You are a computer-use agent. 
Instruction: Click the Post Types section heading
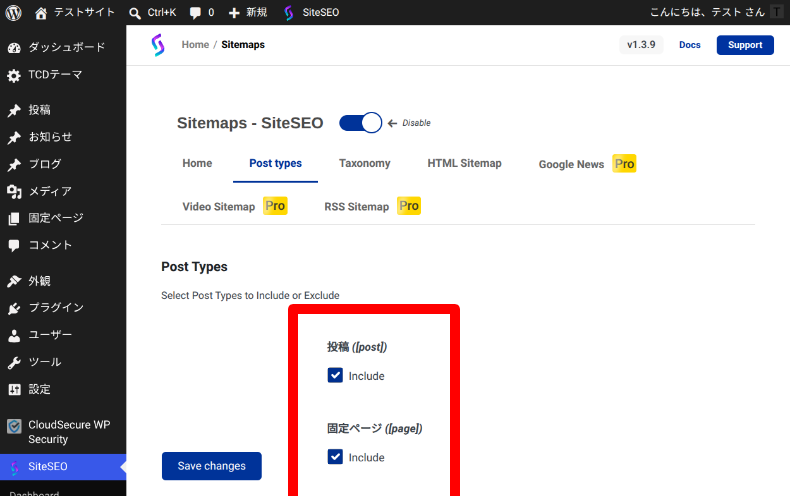[x=194, y=267]
